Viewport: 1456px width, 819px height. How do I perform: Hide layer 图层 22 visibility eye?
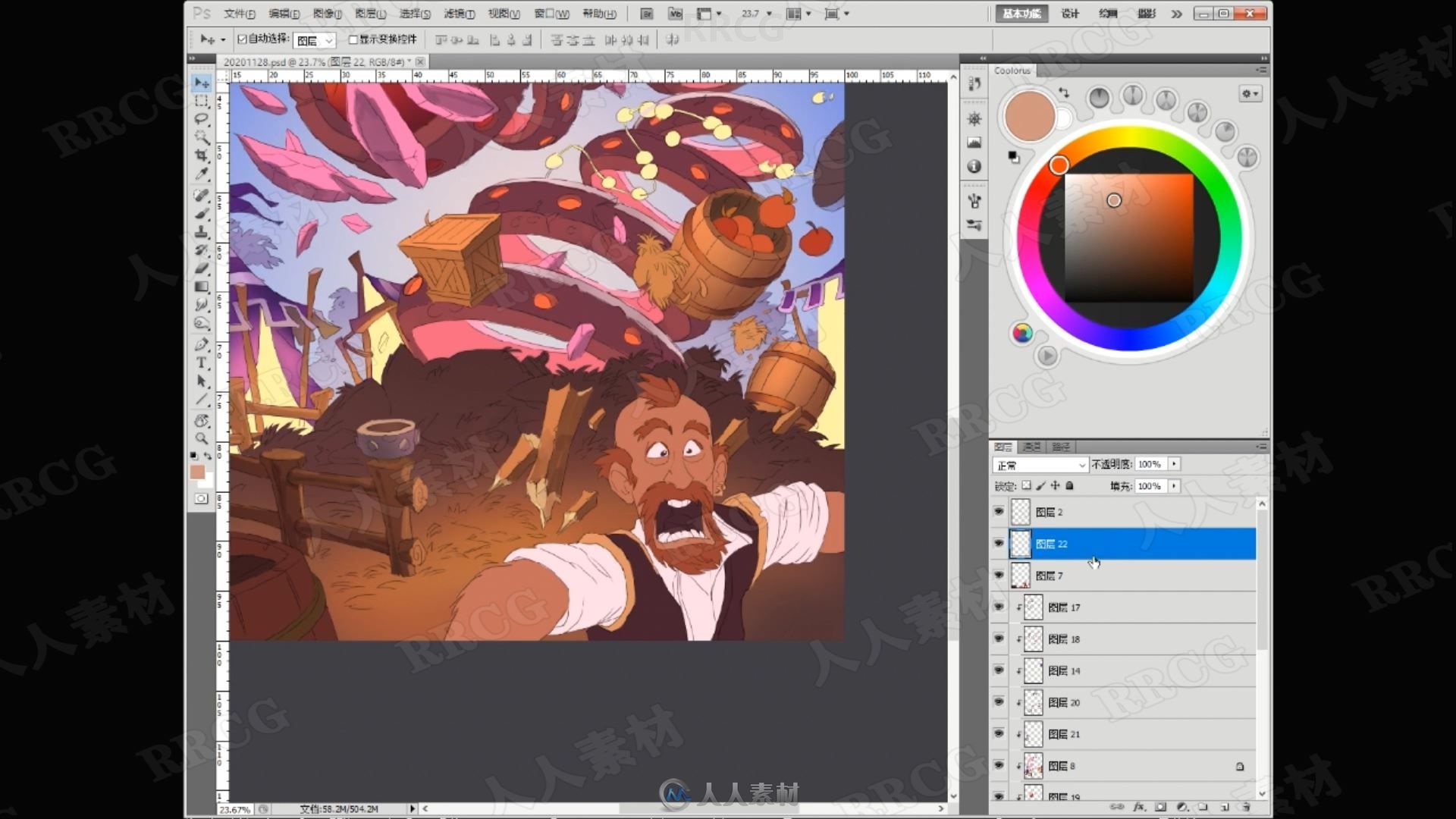pyautogui.click(x=999, y=544)
